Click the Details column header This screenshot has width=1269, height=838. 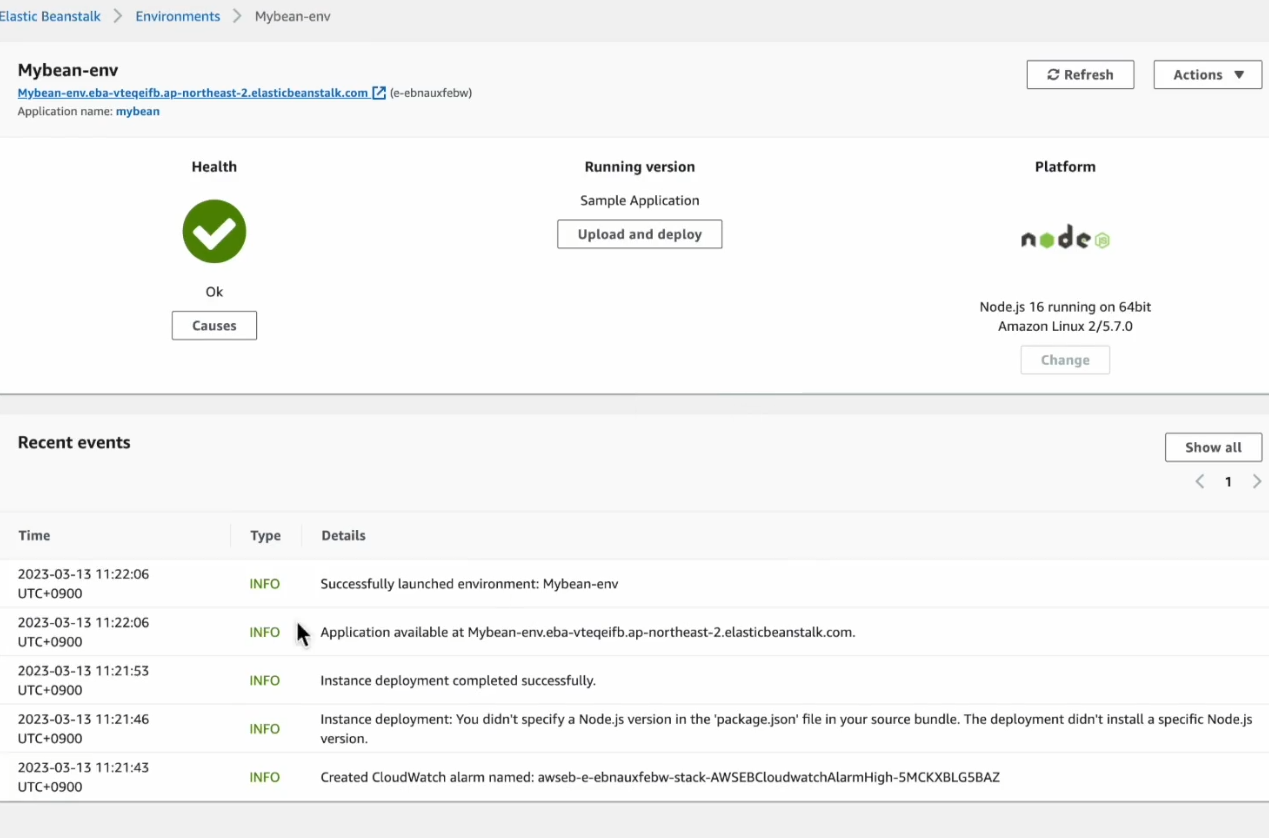343,536
